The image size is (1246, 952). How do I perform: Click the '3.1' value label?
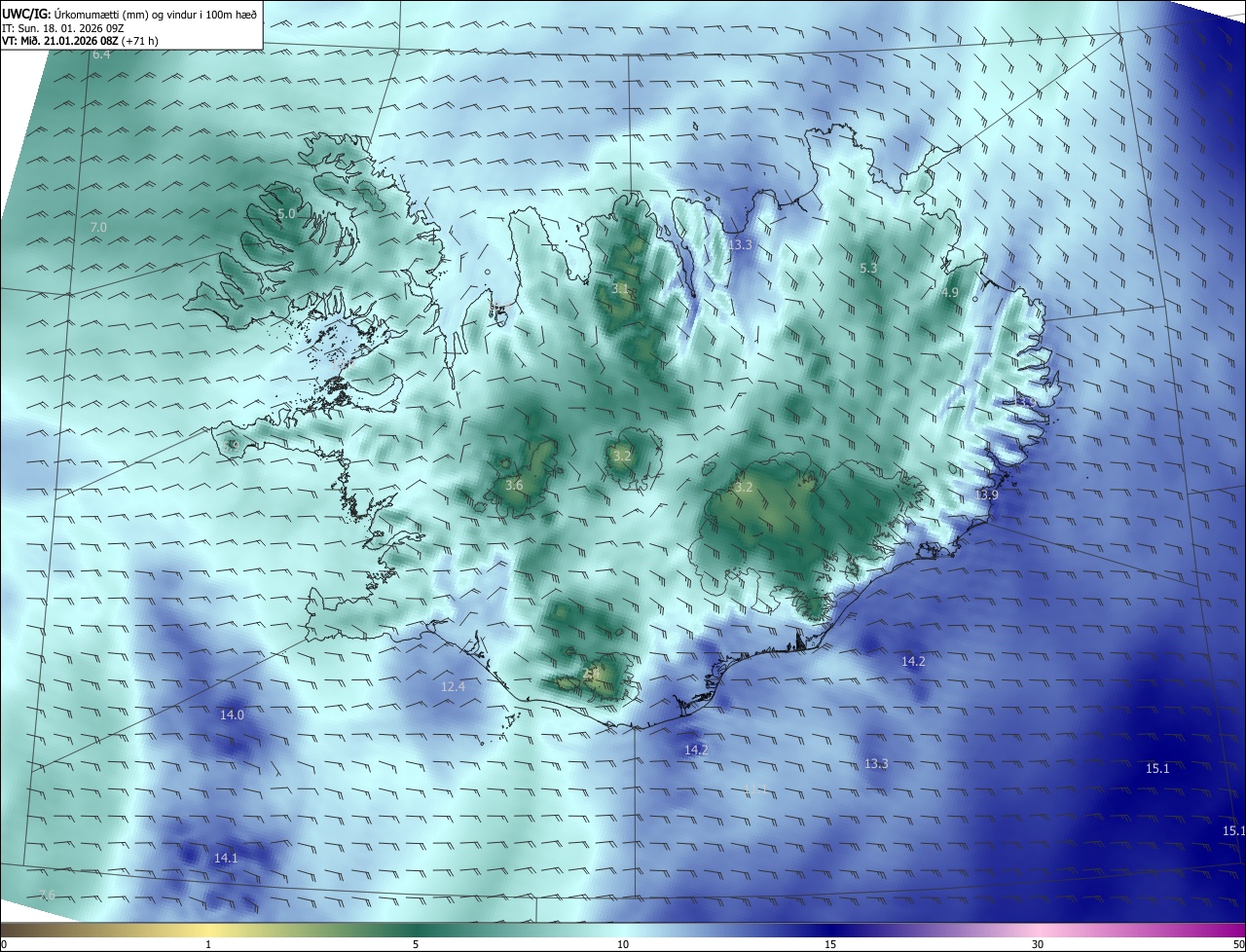[x=620, y=289]
